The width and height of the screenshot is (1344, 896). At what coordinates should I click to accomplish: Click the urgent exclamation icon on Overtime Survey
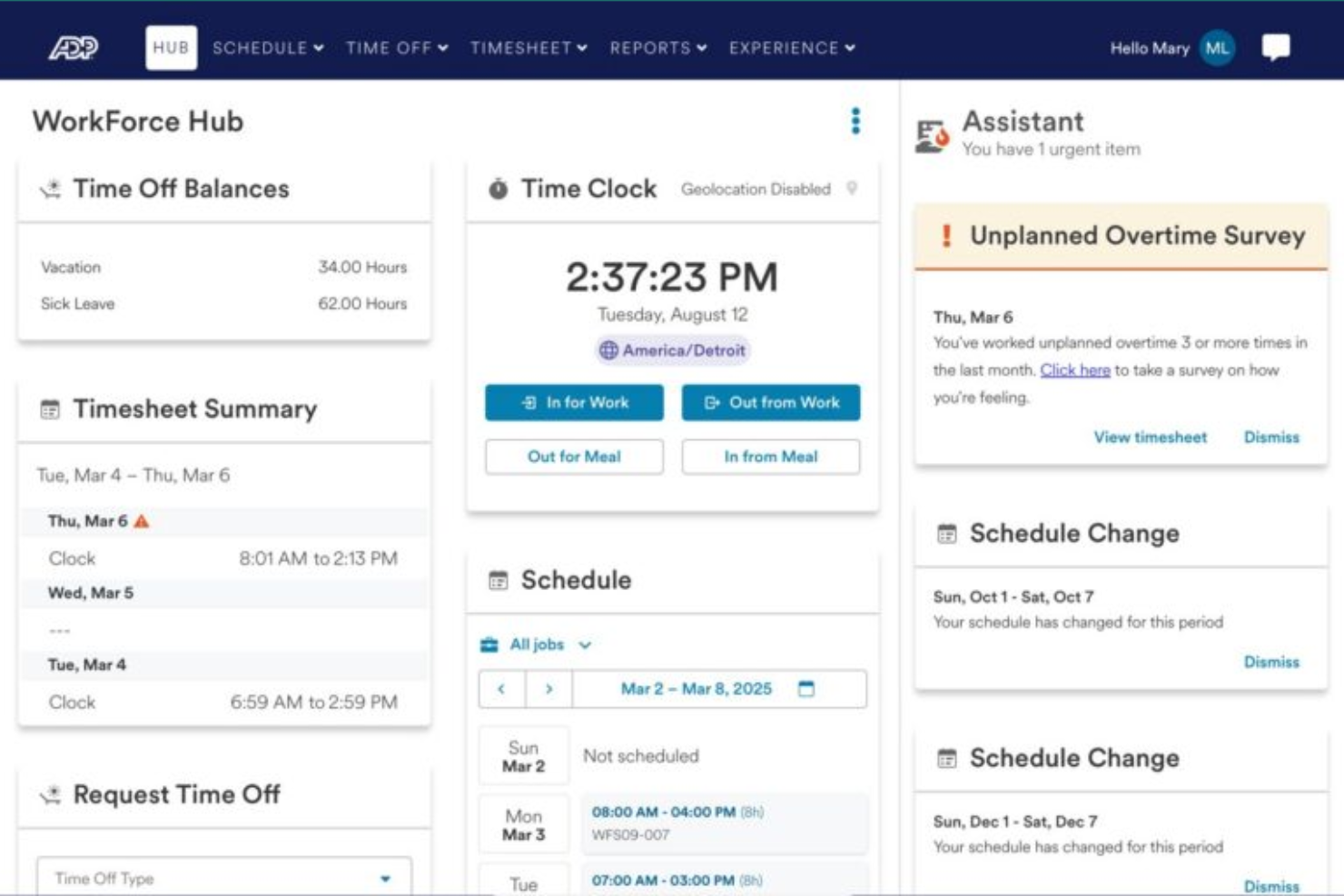coord(946,235)
